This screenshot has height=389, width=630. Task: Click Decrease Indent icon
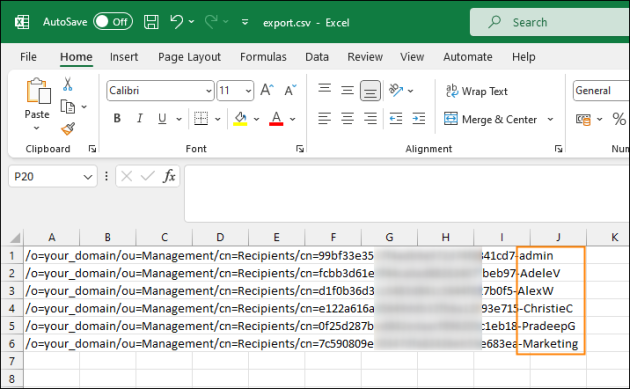click(396, 119)
